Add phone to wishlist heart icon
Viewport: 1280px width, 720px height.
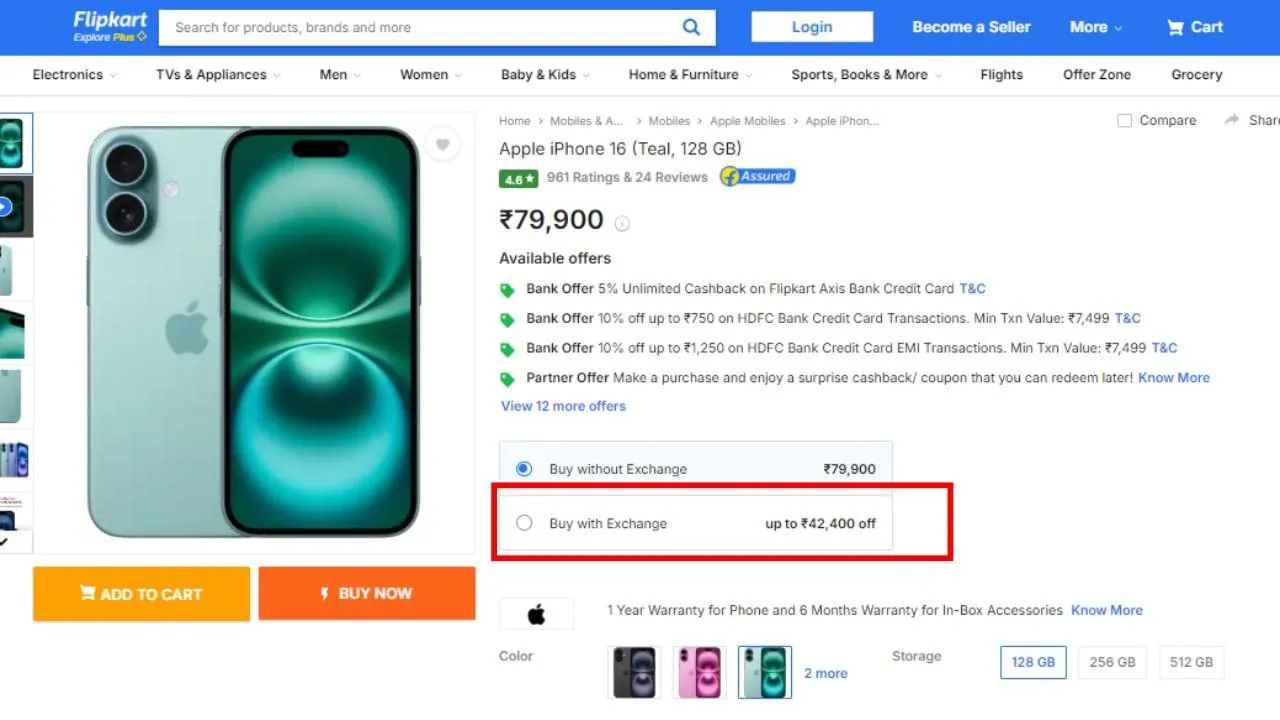pos(442,145)
